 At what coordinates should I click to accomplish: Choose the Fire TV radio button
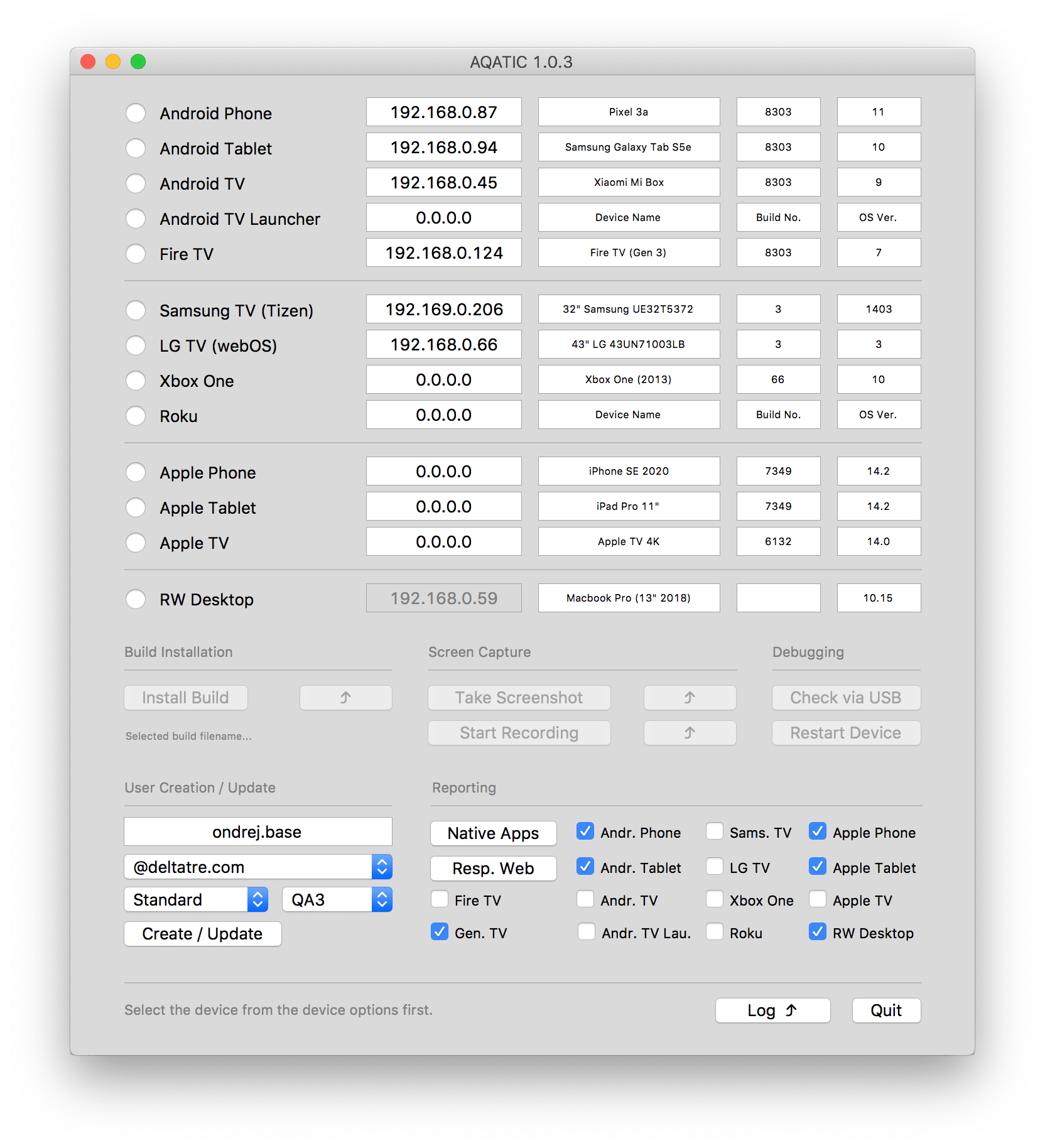pyautogui.click(x=136, y=254)
